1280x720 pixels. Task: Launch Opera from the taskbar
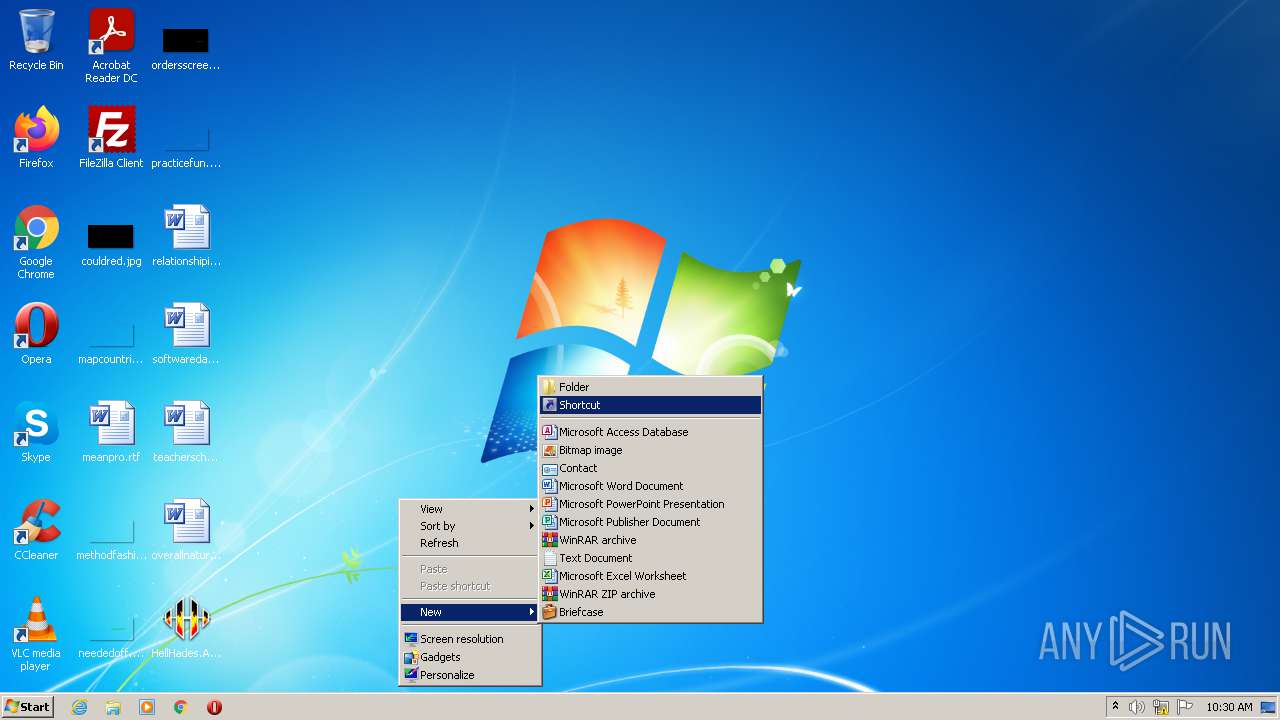pyautogui.click(x=214, y=707)
